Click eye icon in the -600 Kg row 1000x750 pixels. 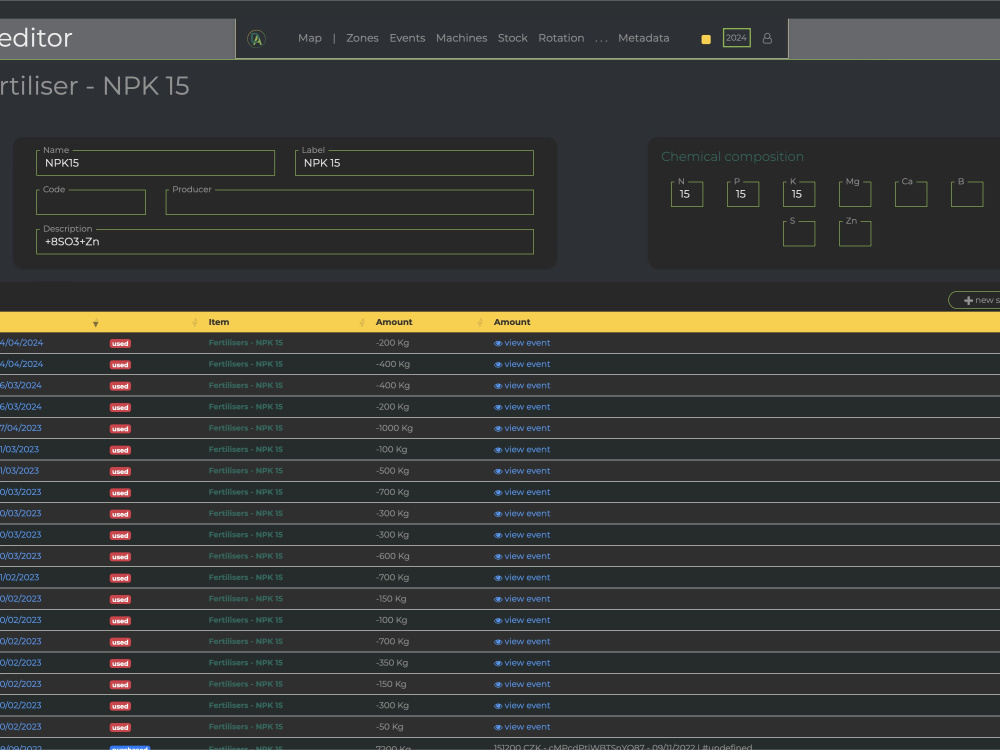(x=498, y=557)
